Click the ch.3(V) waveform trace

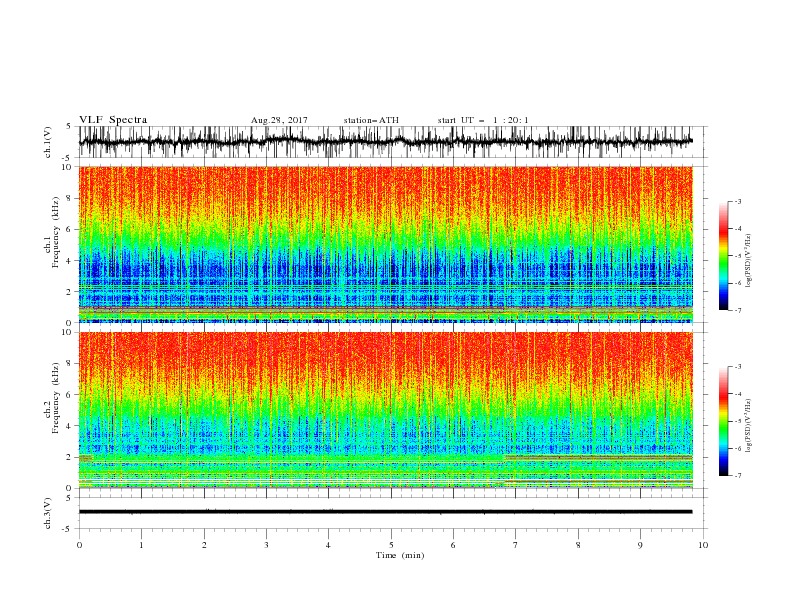click(x=385, y=512)
